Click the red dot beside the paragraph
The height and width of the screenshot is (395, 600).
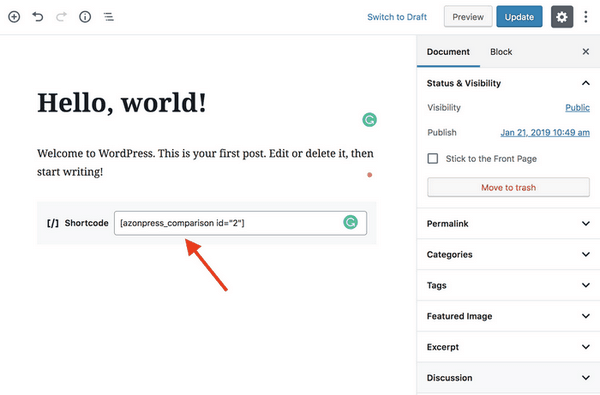[x=370, y=175]
